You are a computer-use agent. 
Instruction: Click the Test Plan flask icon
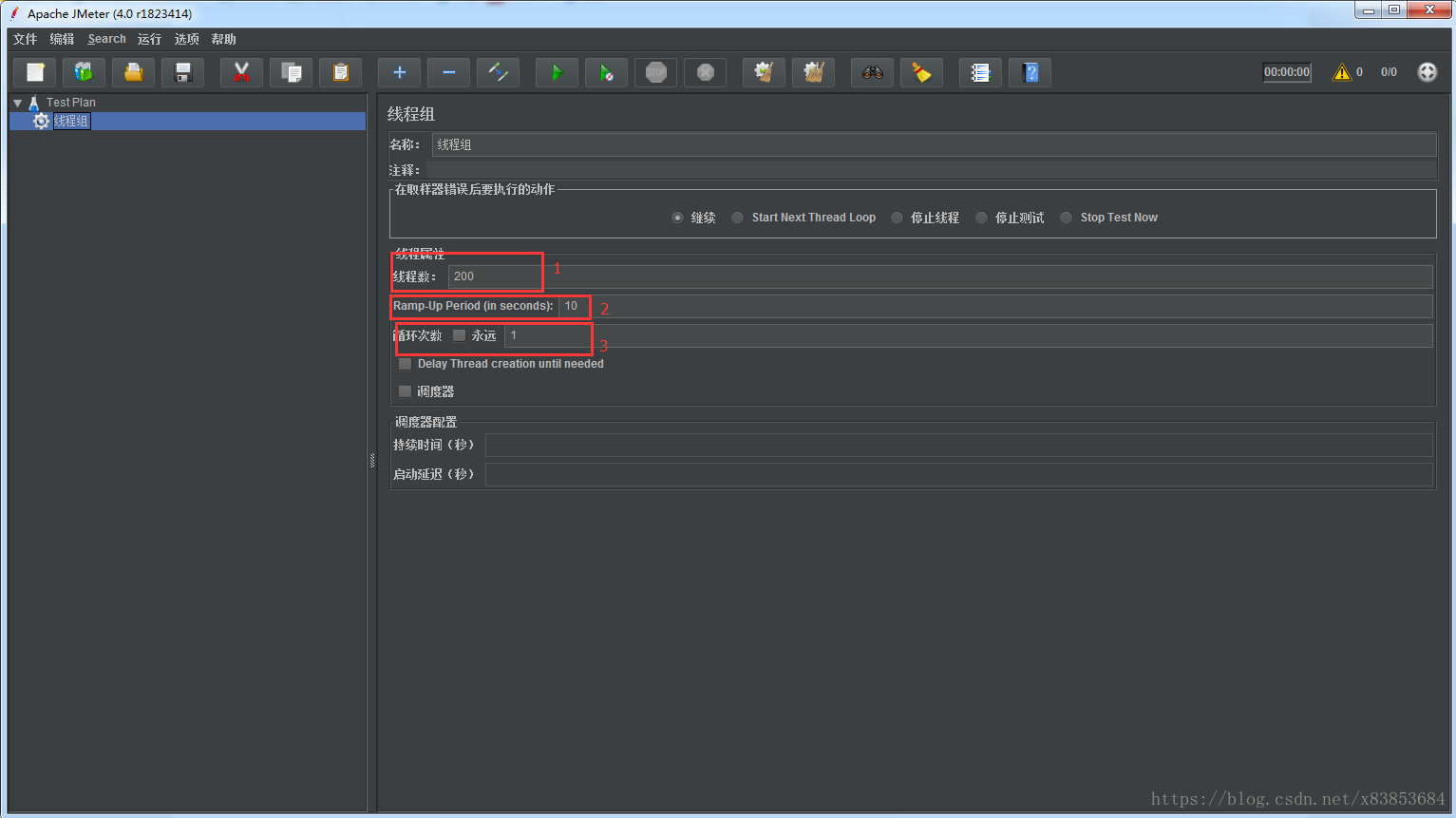(34, 103)
